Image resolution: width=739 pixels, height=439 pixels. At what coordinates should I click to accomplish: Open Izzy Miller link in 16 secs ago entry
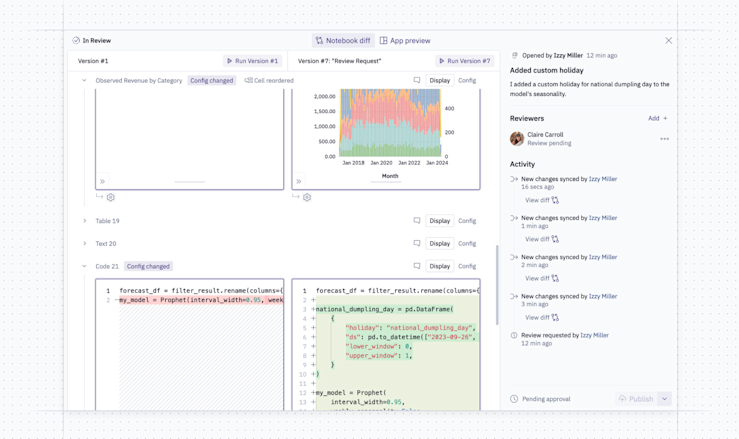[603, 179]
